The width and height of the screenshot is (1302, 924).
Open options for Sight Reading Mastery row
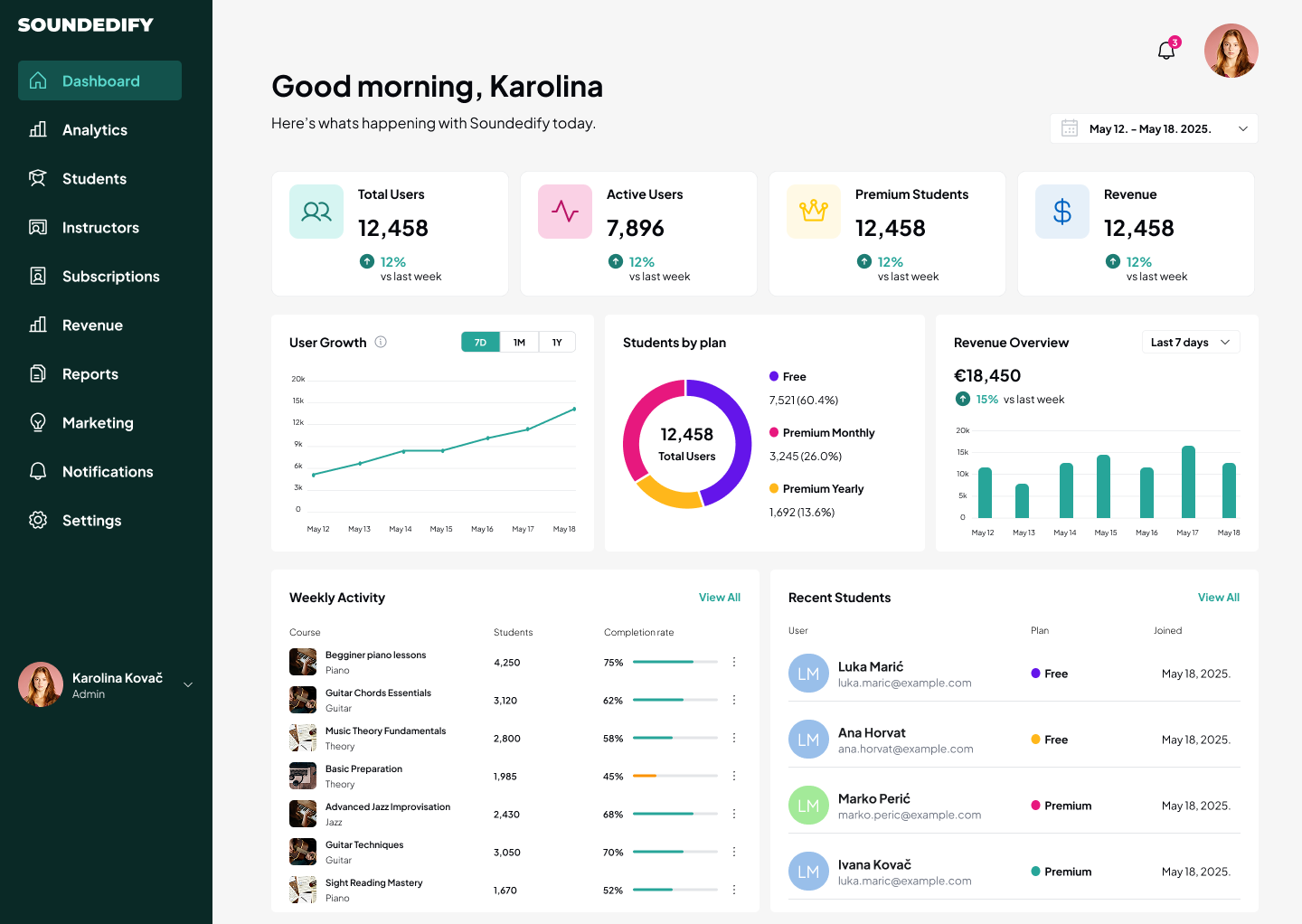[734, 890]
